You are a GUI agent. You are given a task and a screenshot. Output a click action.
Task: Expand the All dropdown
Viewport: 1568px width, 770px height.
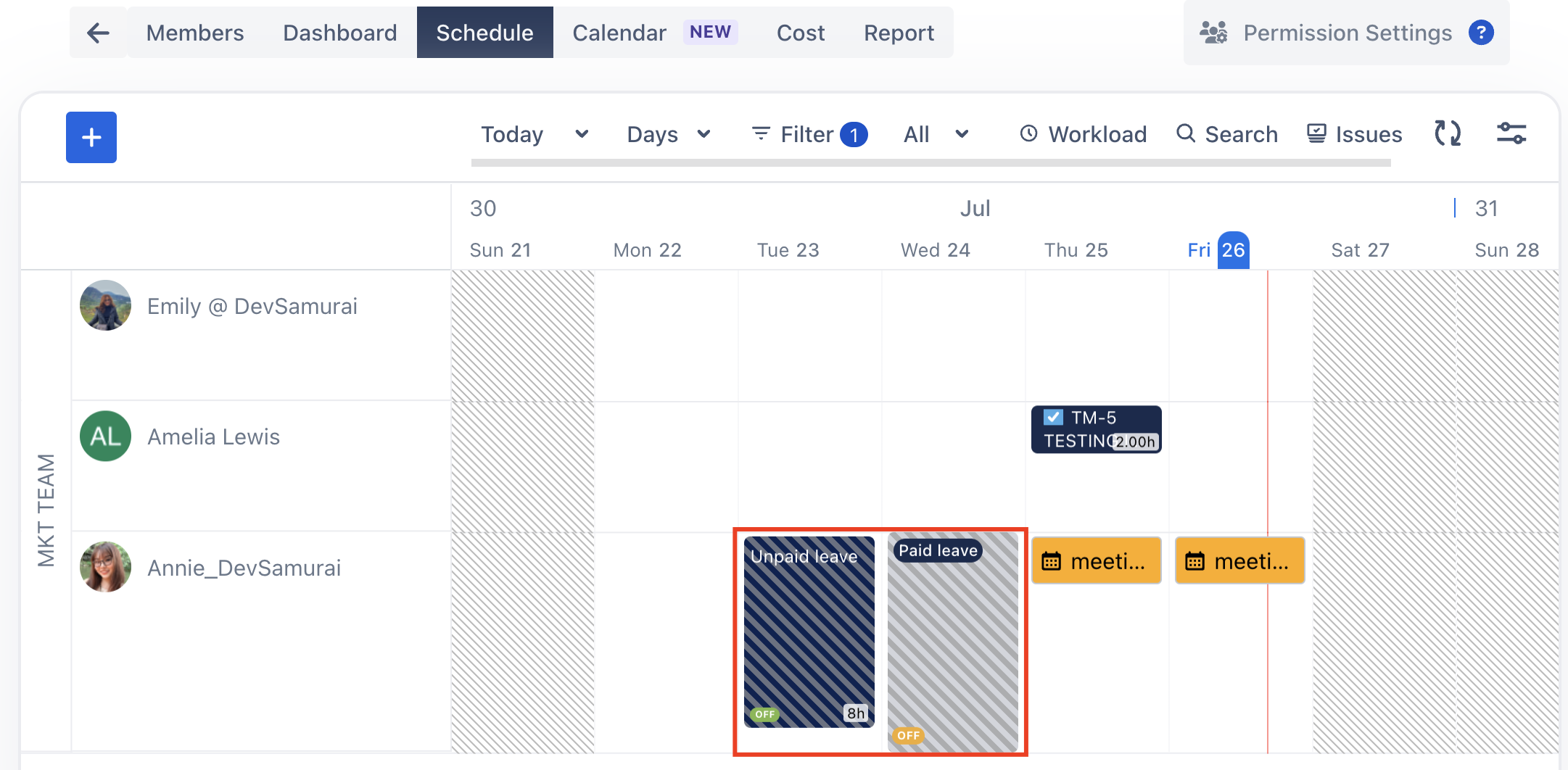[936, 134]
